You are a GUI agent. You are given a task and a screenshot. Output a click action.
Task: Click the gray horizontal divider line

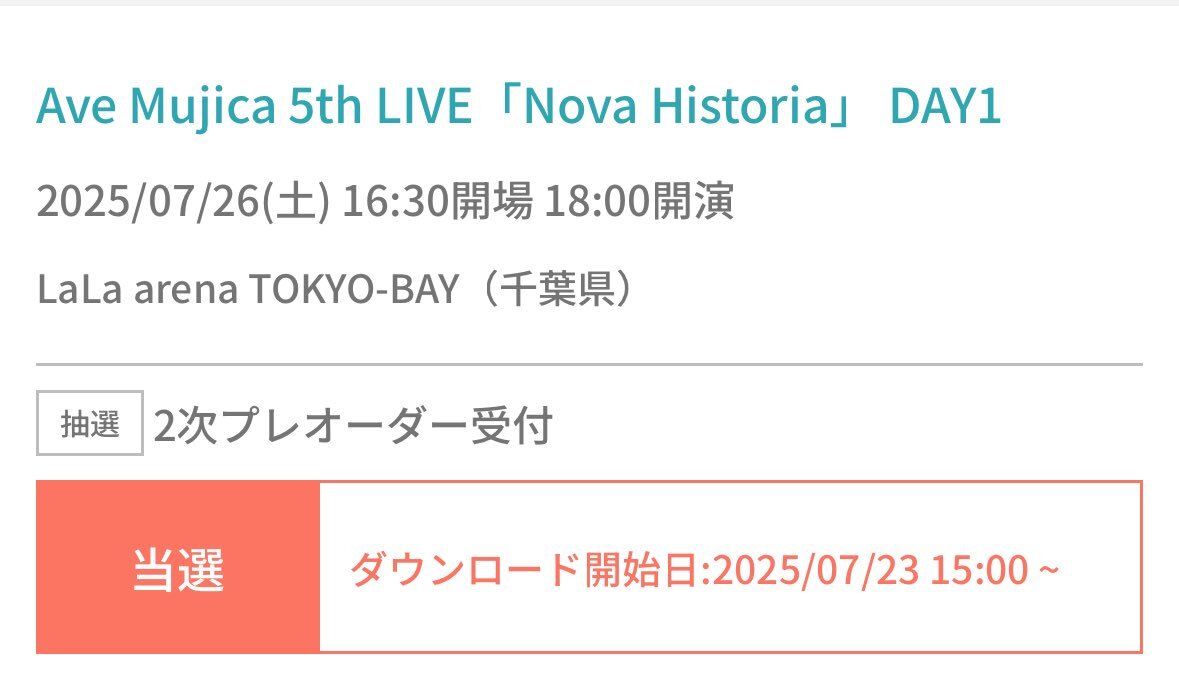pyautogui.click(x=590, y=365)
